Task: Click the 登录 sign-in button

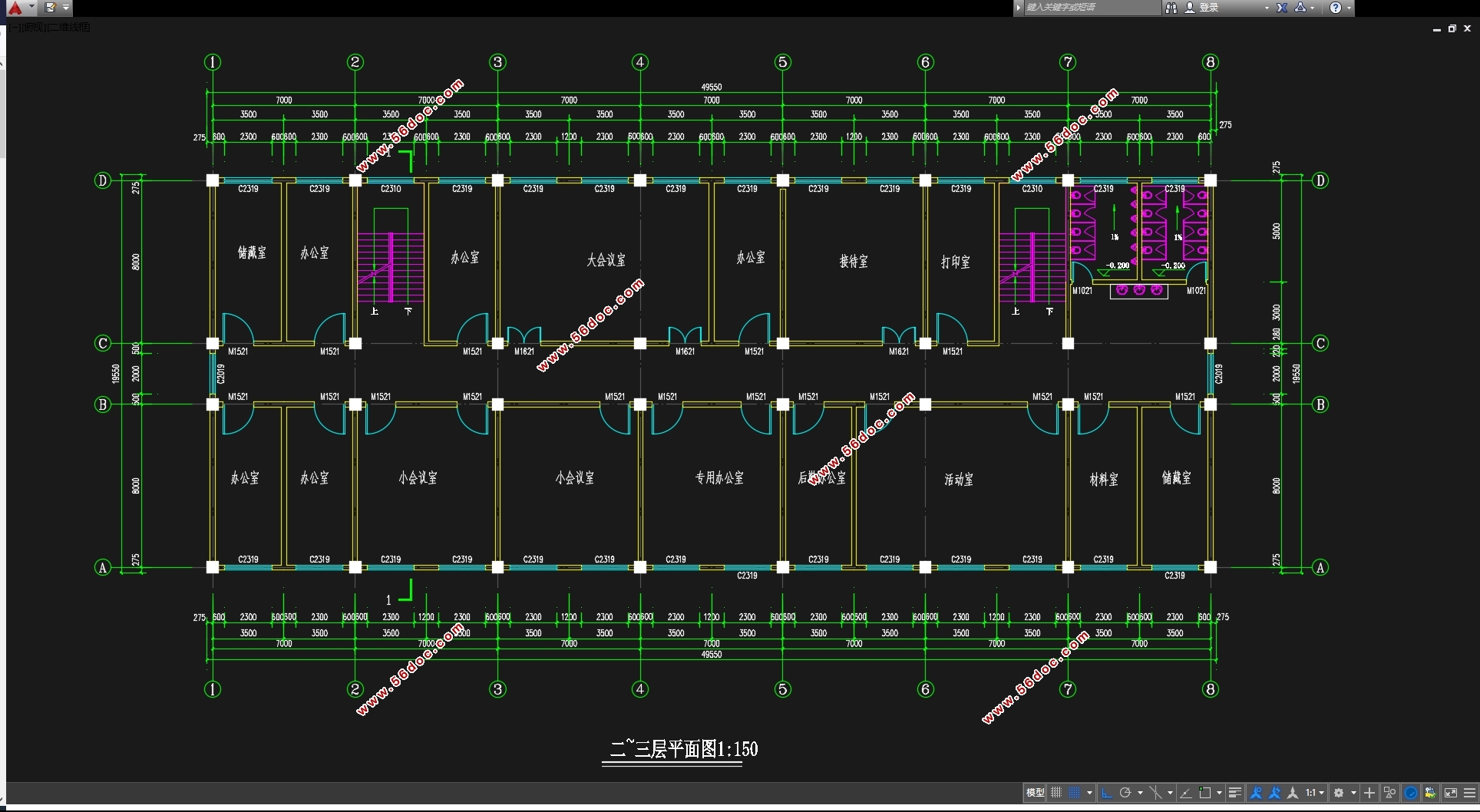Action: pos(1209,8)
